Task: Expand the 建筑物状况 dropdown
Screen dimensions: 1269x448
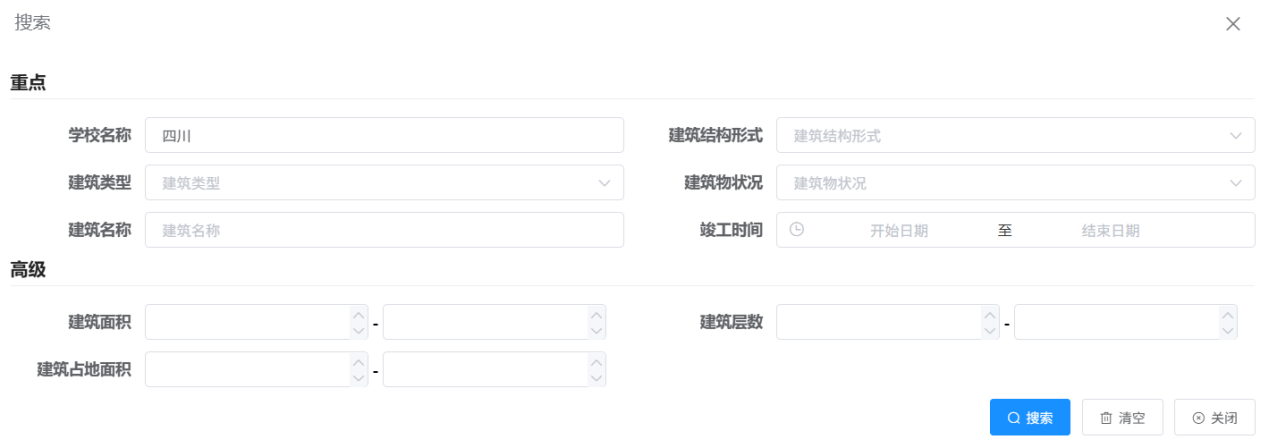Action: click(x=1234, y=183)
